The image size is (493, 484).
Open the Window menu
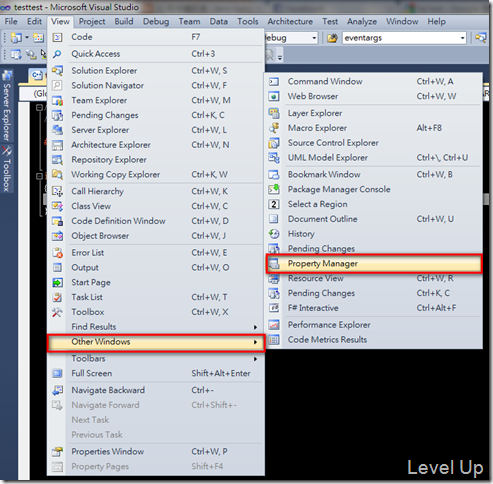402,22
